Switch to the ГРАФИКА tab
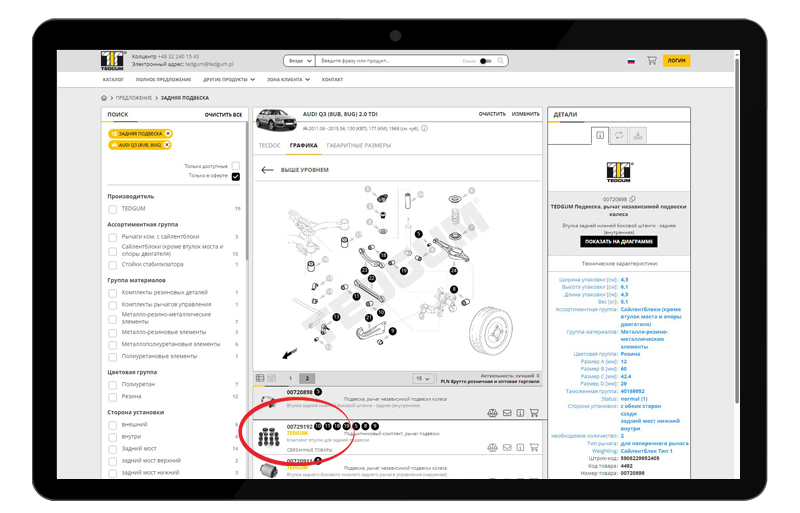800x513 pixels. click(304, 145)
